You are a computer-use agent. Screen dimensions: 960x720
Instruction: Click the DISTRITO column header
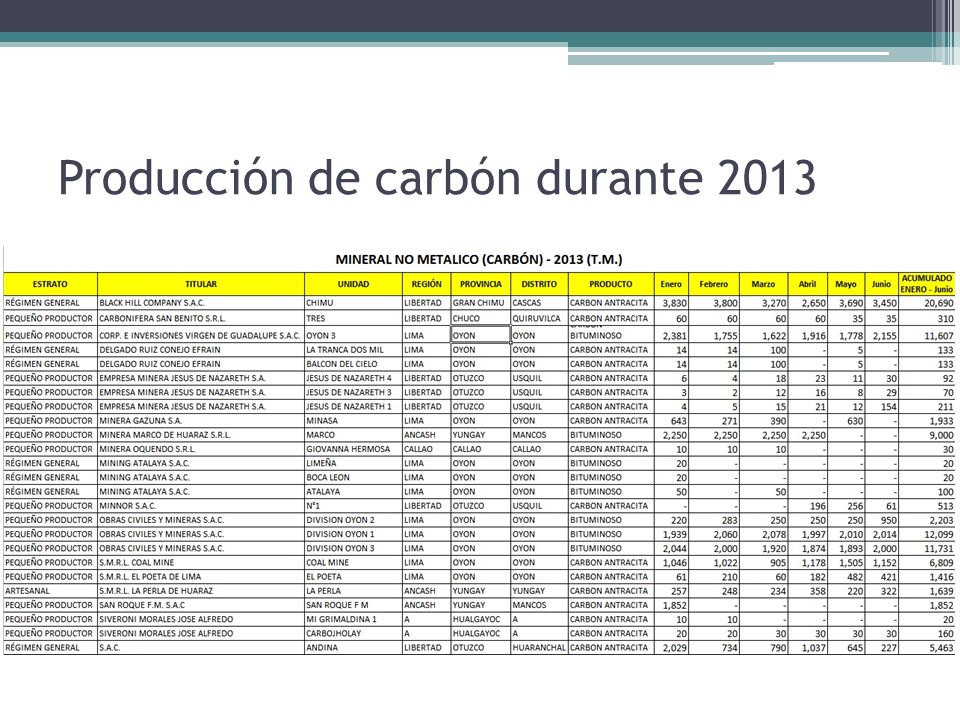[x=539, y=284]
